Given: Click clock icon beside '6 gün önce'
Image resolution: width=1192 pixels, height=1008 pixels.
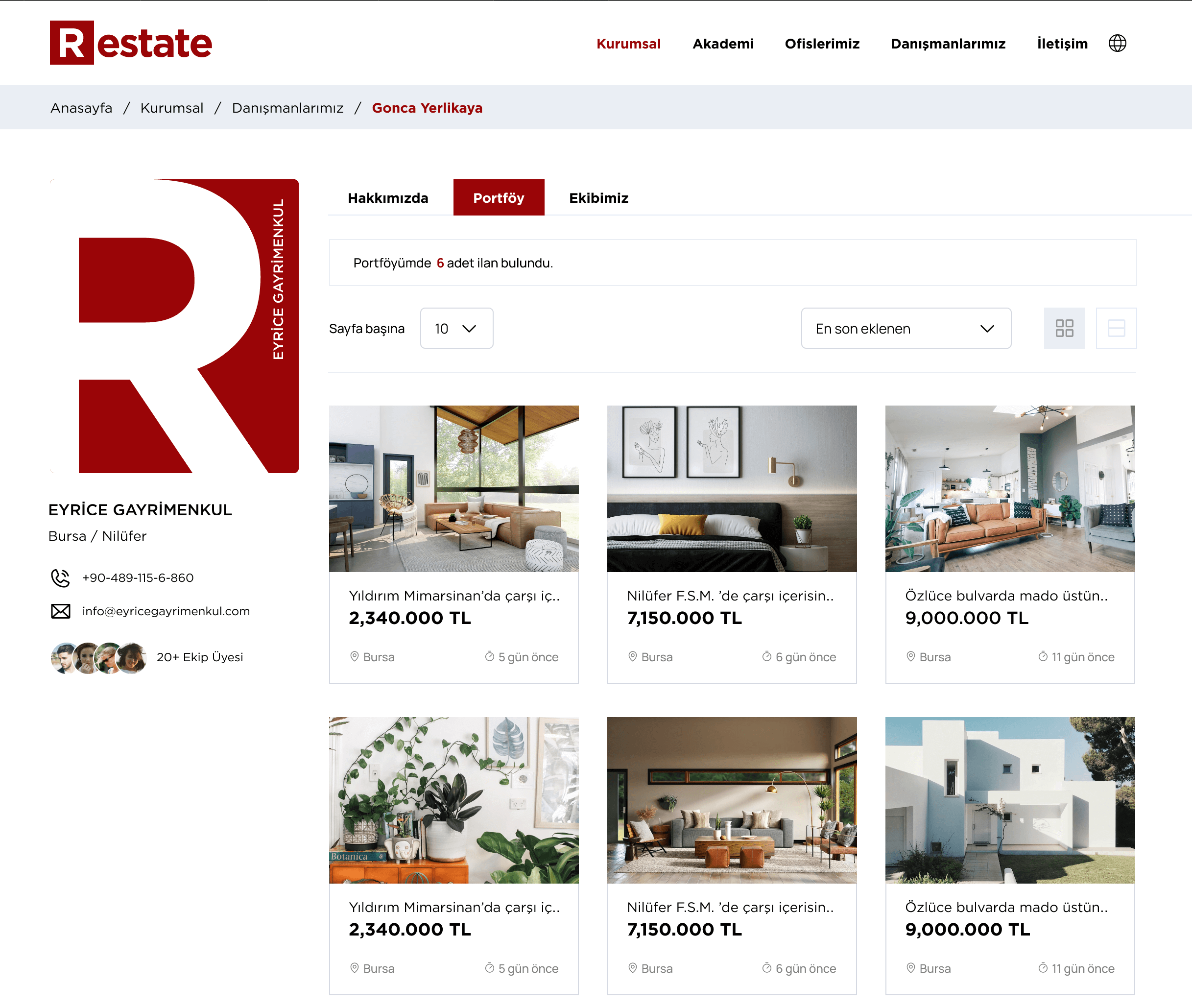Looking at the screenshot, I should pyautogui.click(x=766, y=656).
